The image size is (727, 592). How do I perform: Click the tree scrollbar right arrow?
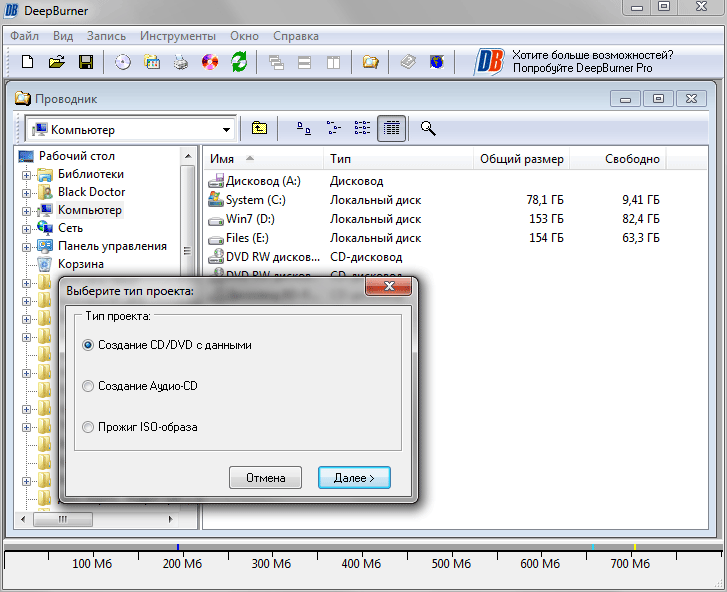pyautogui.click(x=171, y=519)
